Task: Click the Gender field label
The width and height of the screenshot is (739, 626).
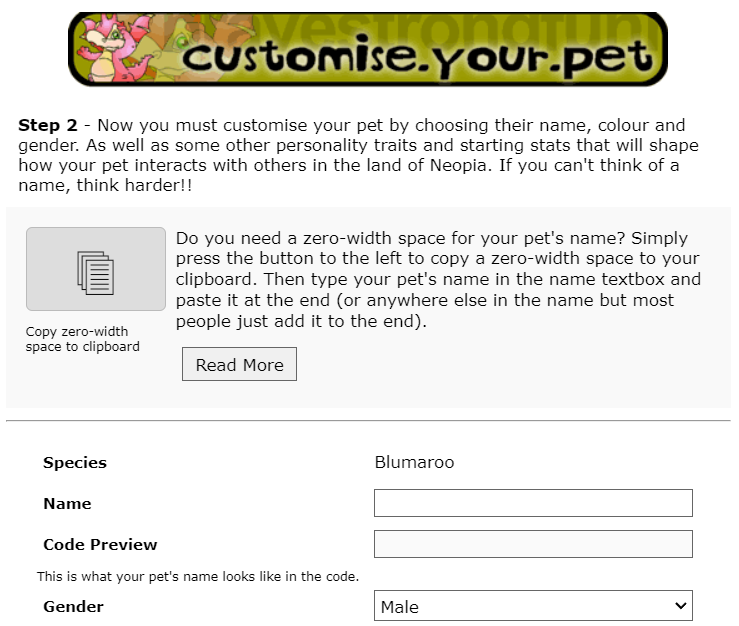Action: click(x=73, y=607)
